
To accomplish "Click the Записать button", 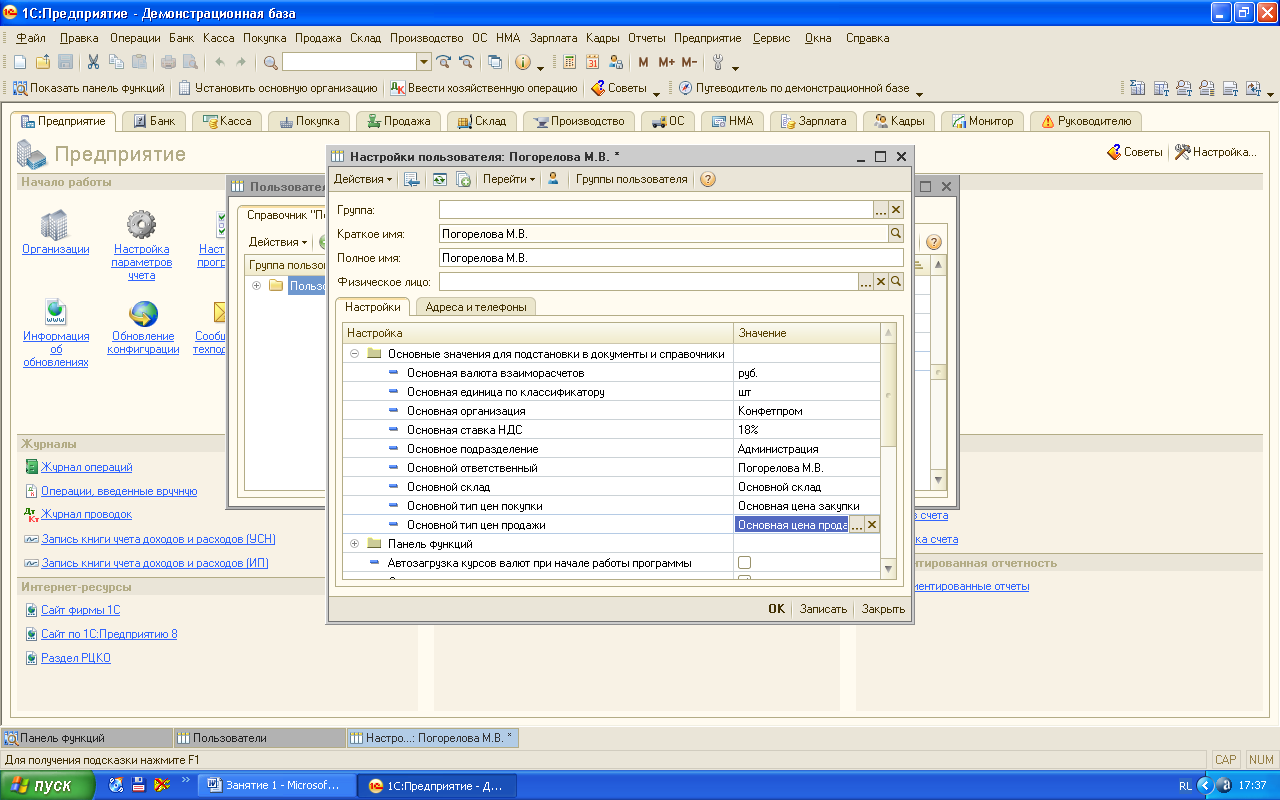I will [x=823, y=609].
